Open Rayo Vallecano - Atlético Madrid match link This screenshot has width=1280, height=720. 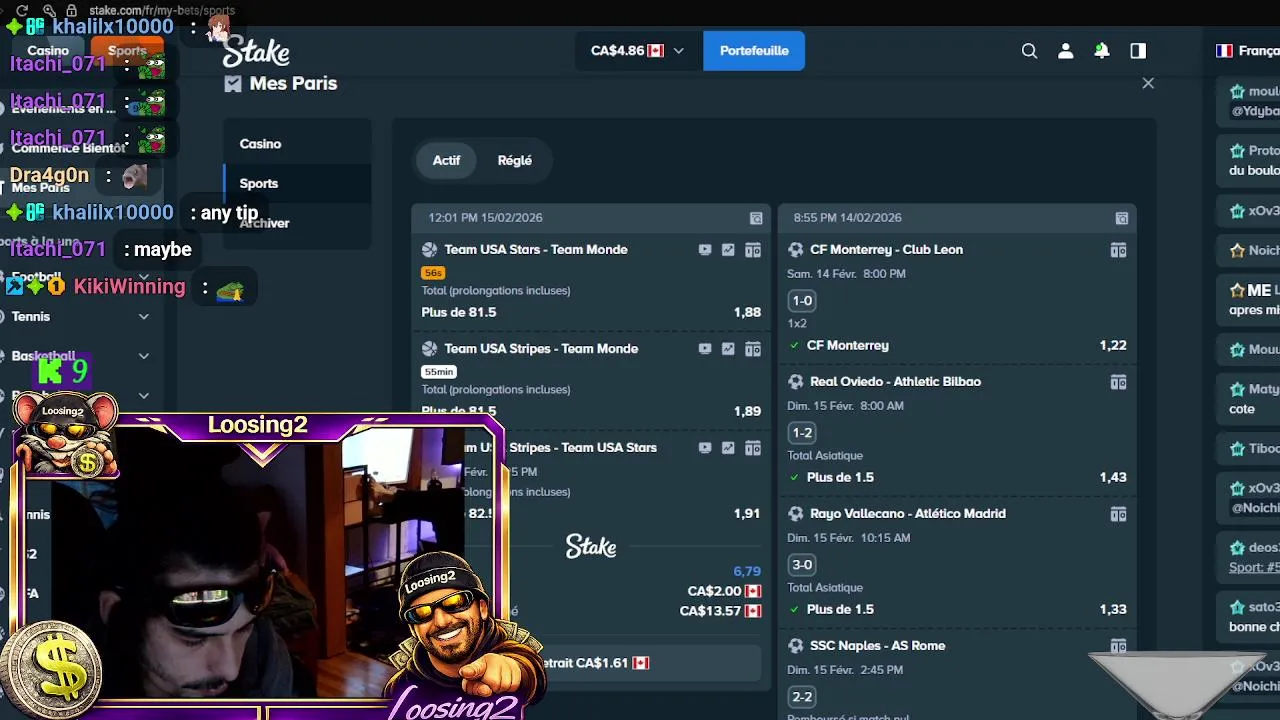click(x=908, y=514)
